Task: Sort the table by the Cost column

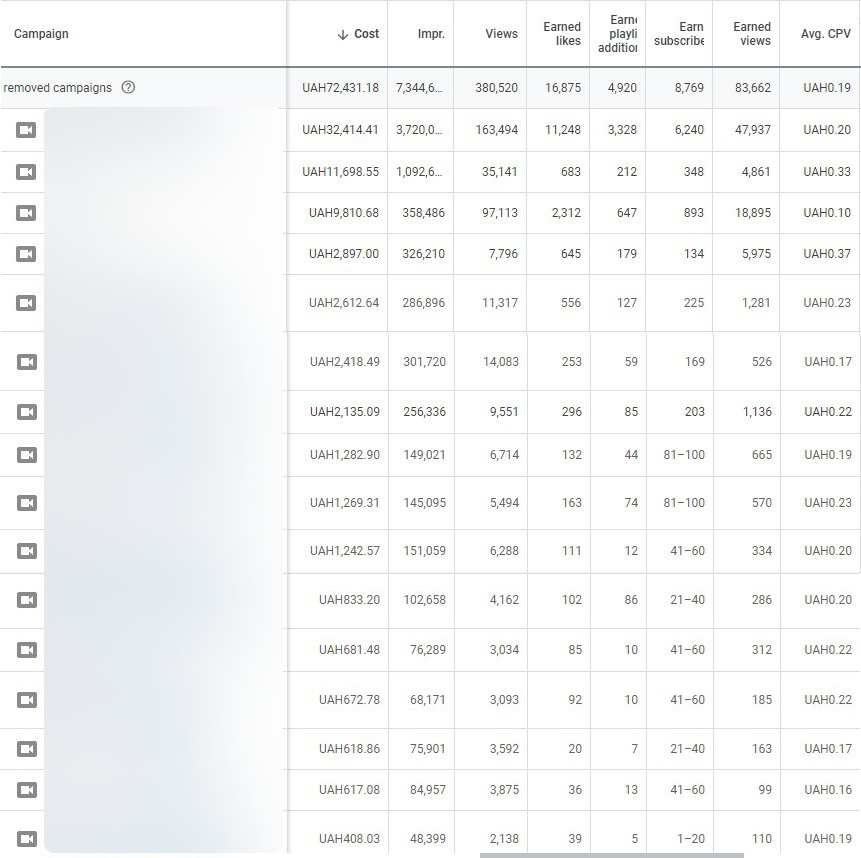Action: tap(366, 34)
